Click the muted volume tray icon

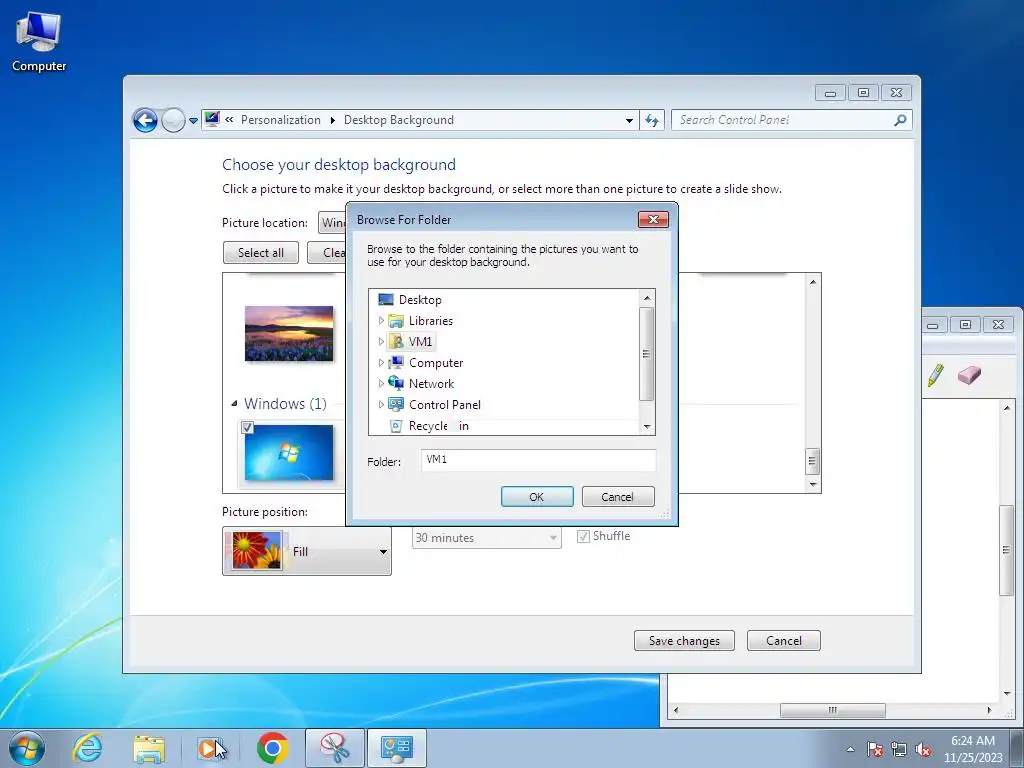click(x=923, y=749)
